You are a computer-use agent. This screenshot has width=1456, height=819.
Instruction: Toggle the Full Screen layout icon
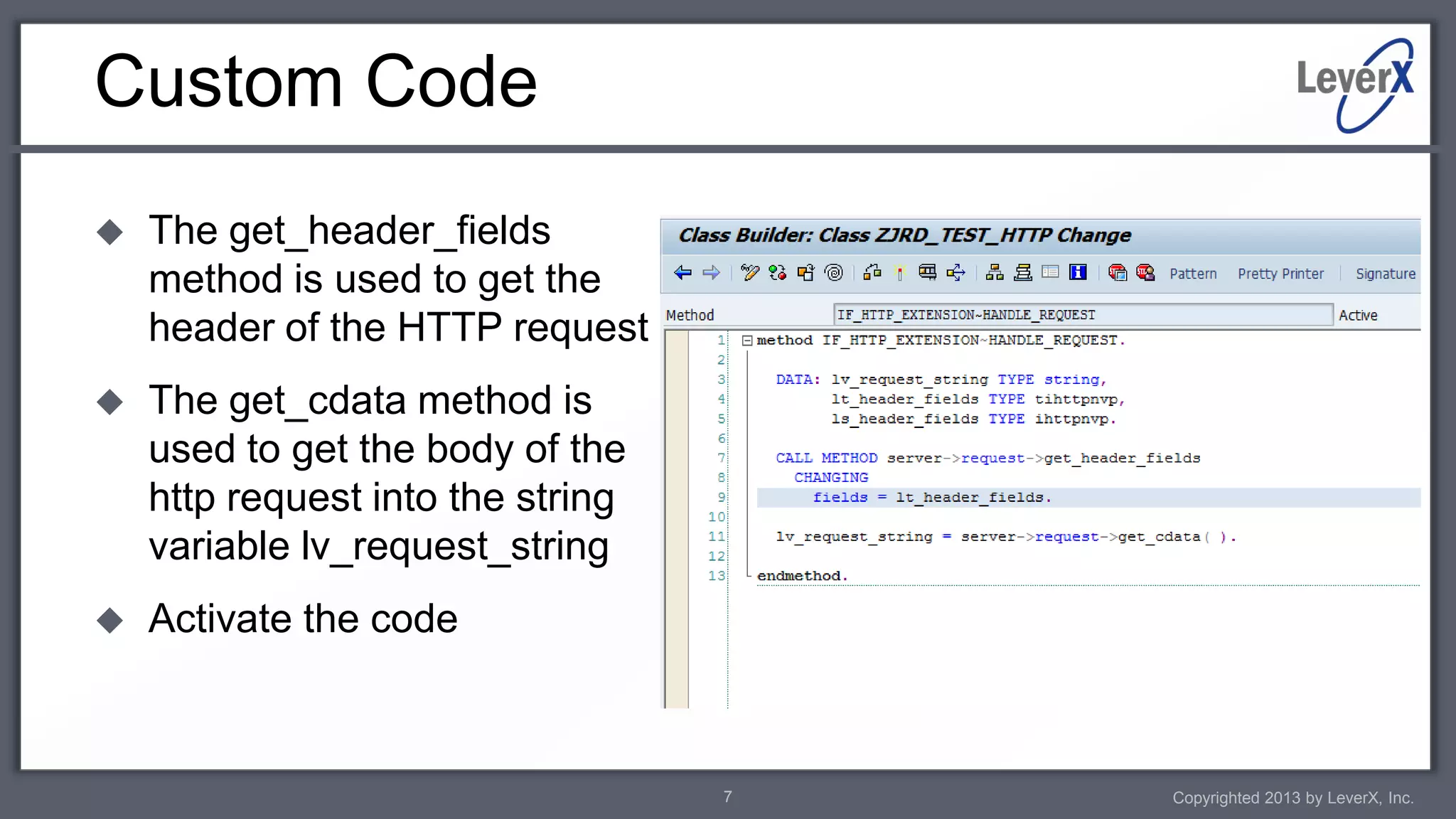(x=1051, y=273)
